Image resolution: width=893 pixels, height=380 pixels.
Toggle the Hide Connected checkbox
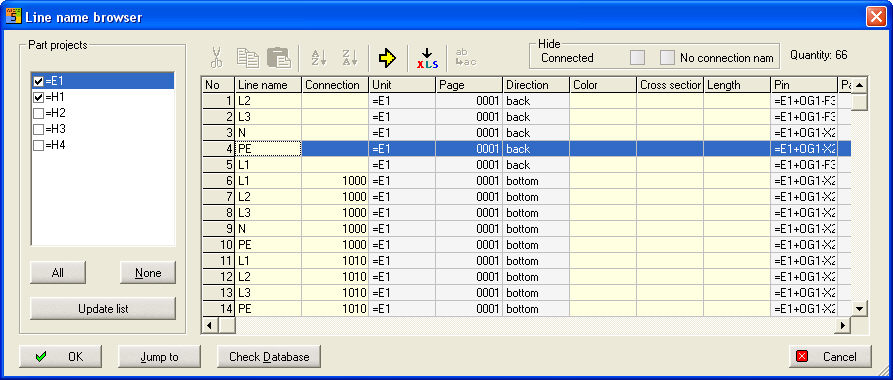(637, 58)
